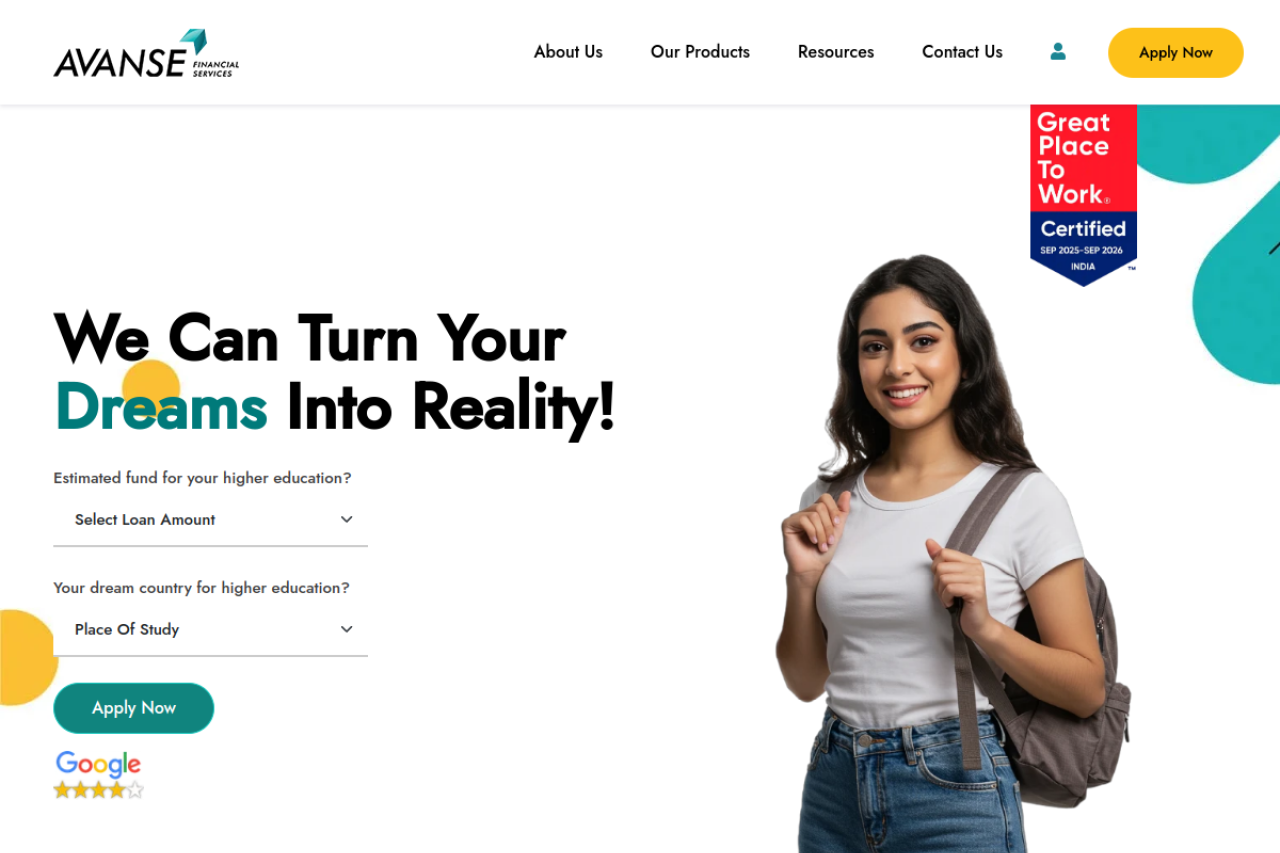Viewport: 1280px width, 853px height.
Task: Click the Google logo rating
Action: (x=98, y=764)
